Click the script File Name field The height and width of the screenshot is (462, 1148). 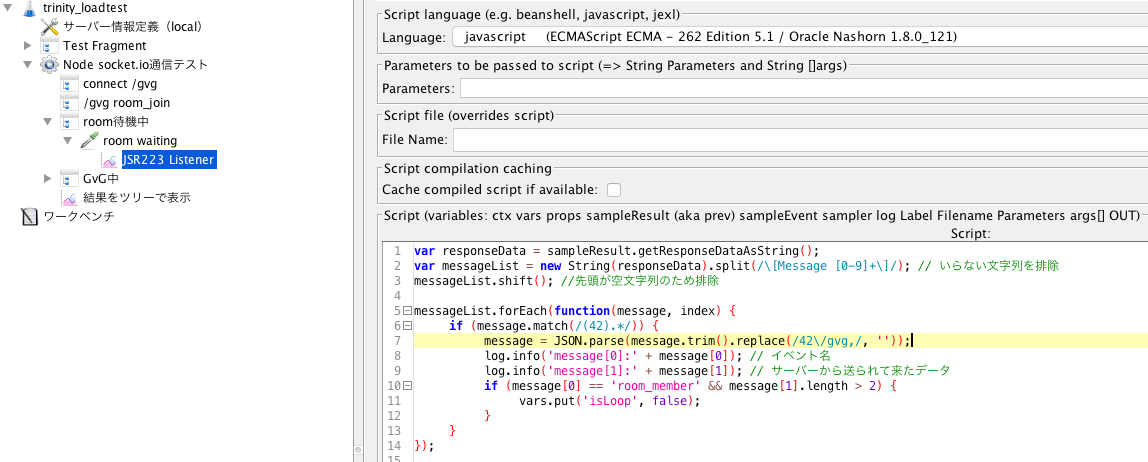800,139
